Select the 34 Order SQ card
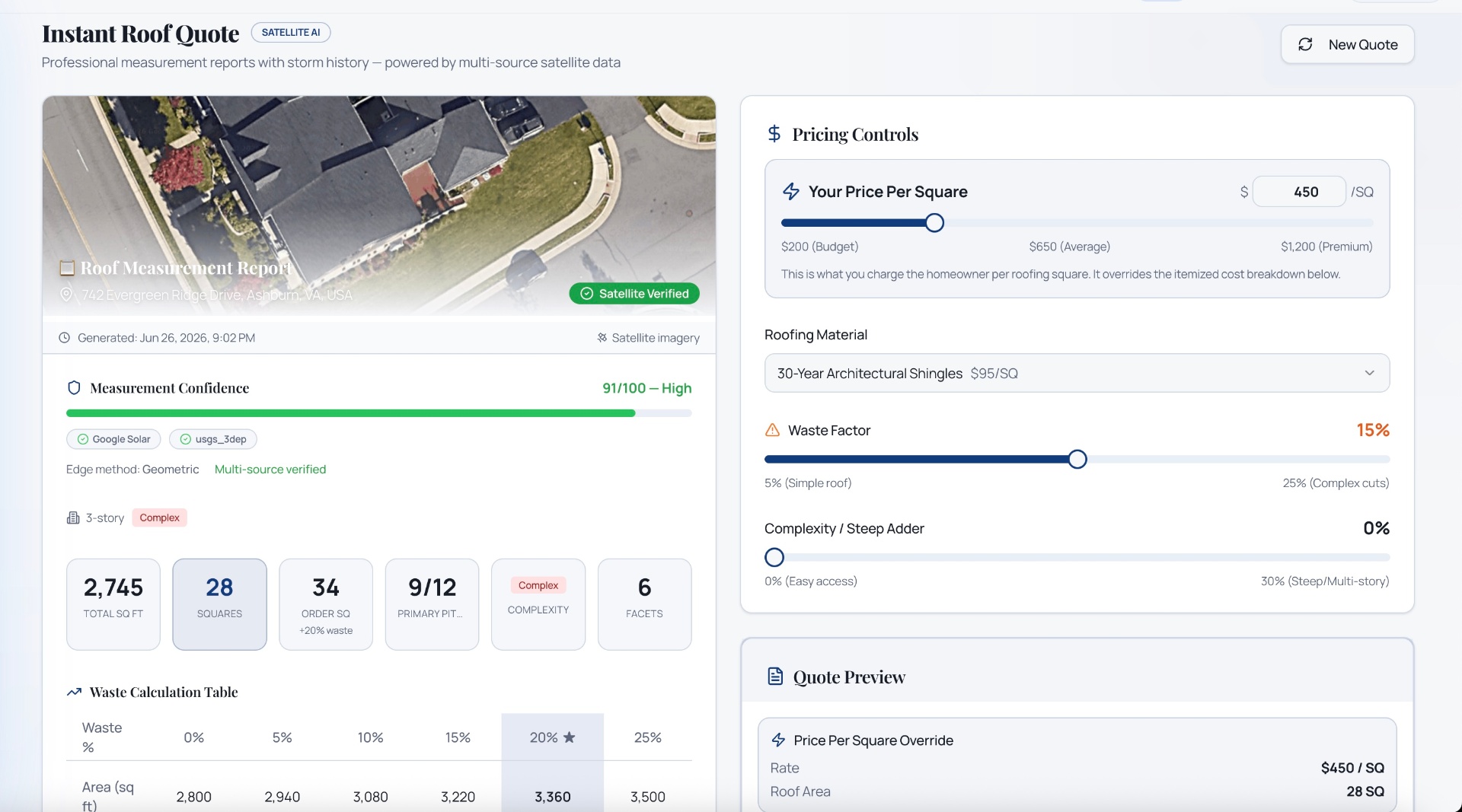 pyautogui.click(x=326, y=604)
